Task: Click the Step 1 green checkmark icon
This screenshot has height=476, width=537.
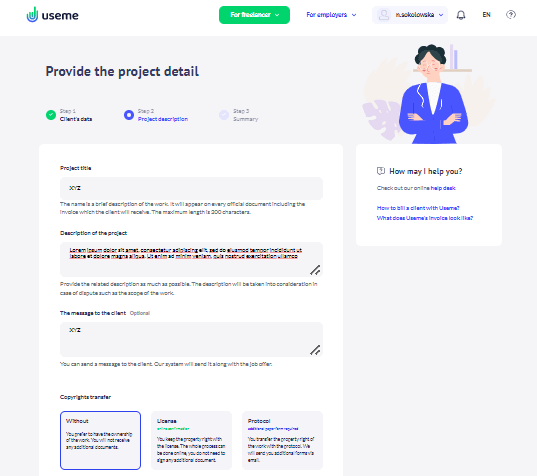Action: (51, 115)
